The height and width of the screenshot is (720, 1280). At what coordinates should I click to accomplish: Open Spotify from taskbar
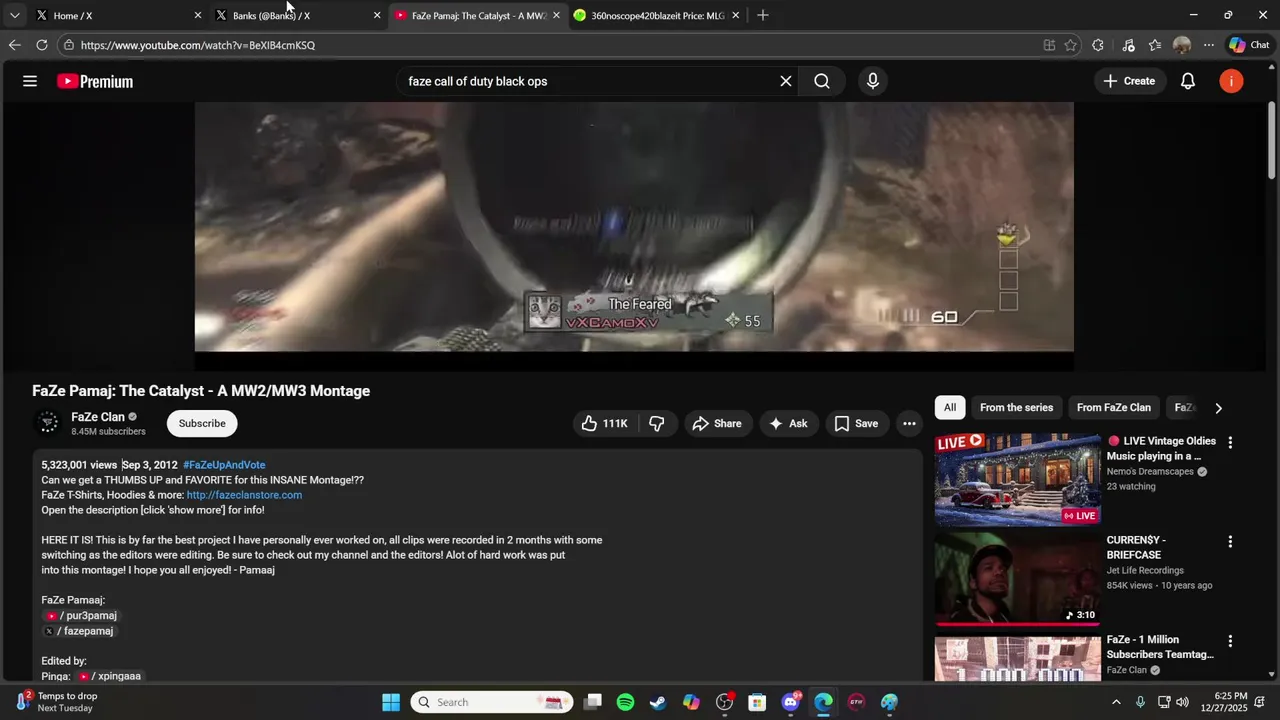(x=625, y=702)
